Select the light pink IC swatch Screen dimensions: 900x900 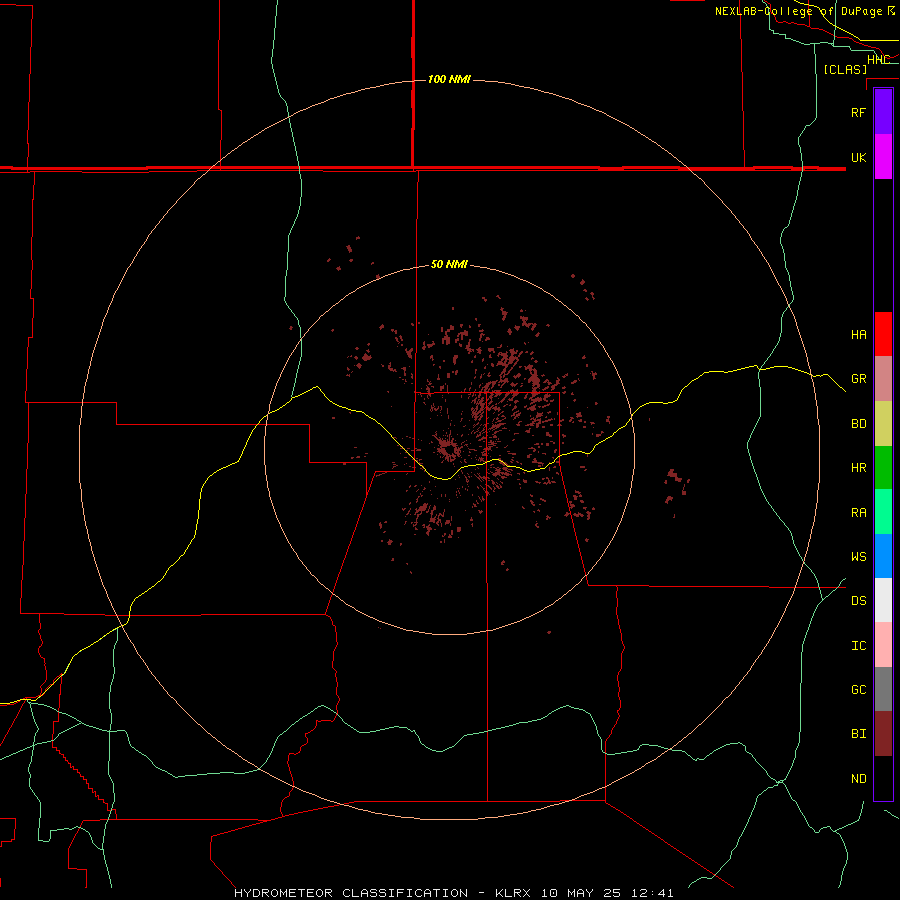point(883,645)
